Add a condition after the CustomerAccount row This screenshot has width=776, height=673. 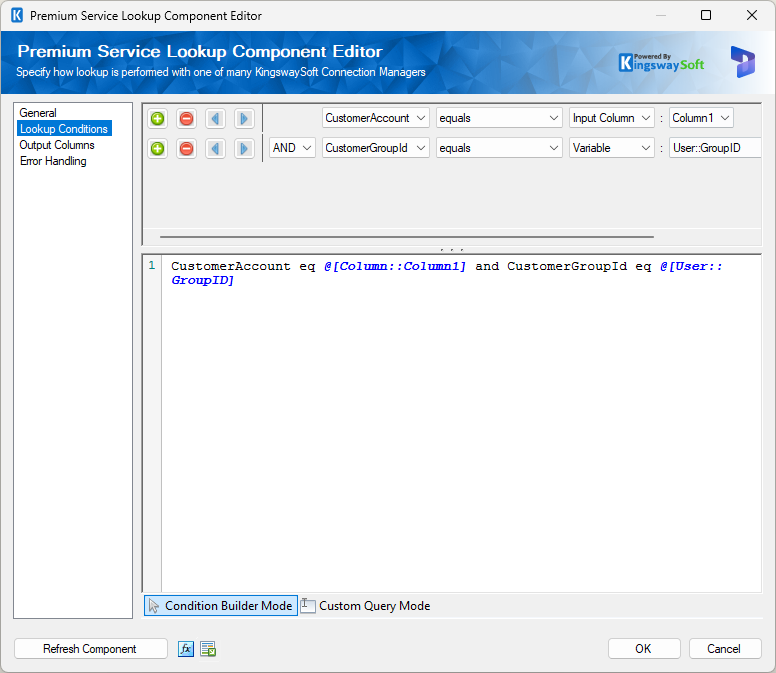[x=157, y=119]
